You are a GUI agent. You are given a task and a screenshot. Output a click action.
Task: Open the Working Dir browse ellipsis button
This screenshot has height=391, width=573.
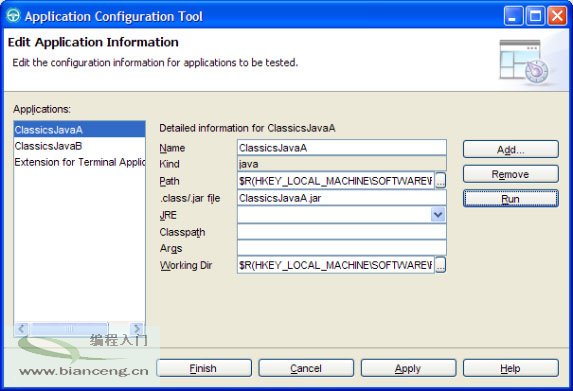point(440,265)
